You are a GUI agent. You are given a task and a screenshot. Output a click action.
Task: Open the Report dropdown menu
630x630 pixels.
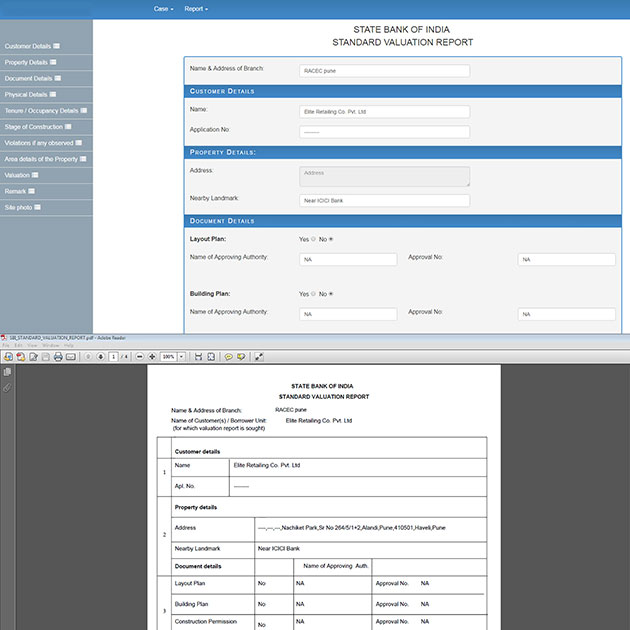coord(196,9)
